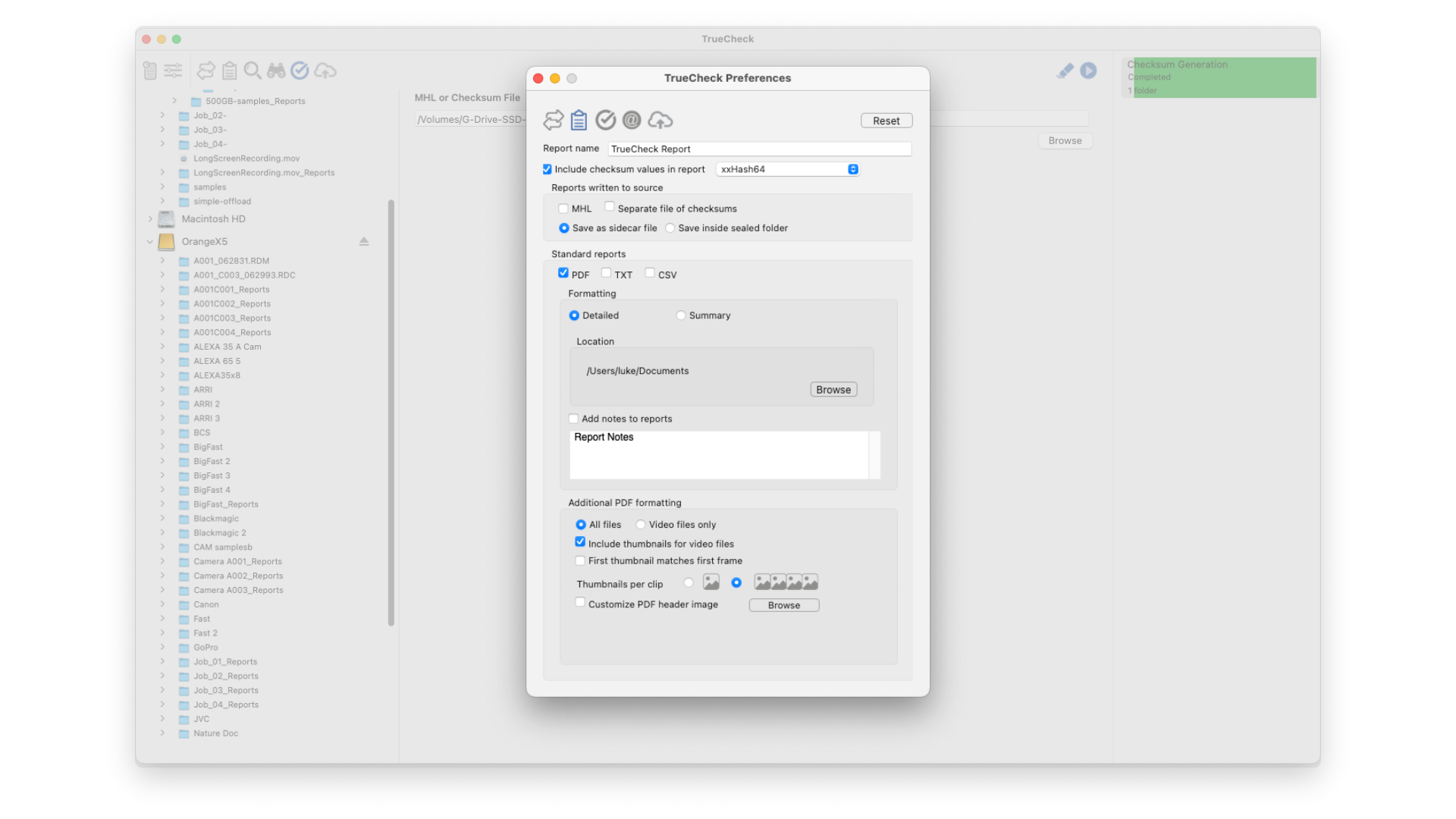
Task: Click Browse in the main window
Action: point(1065,141)
